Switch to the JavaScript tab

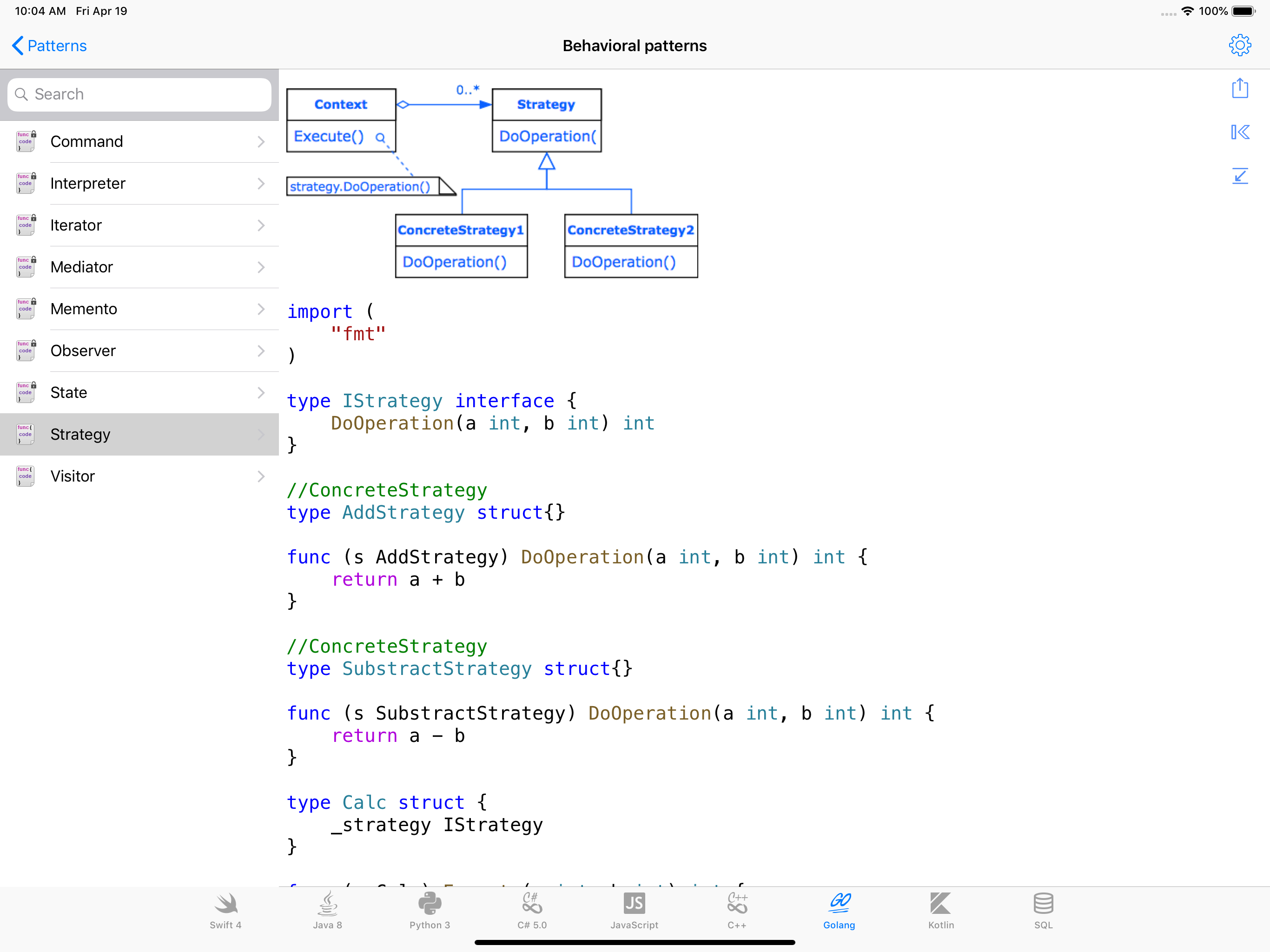[634, 910]
